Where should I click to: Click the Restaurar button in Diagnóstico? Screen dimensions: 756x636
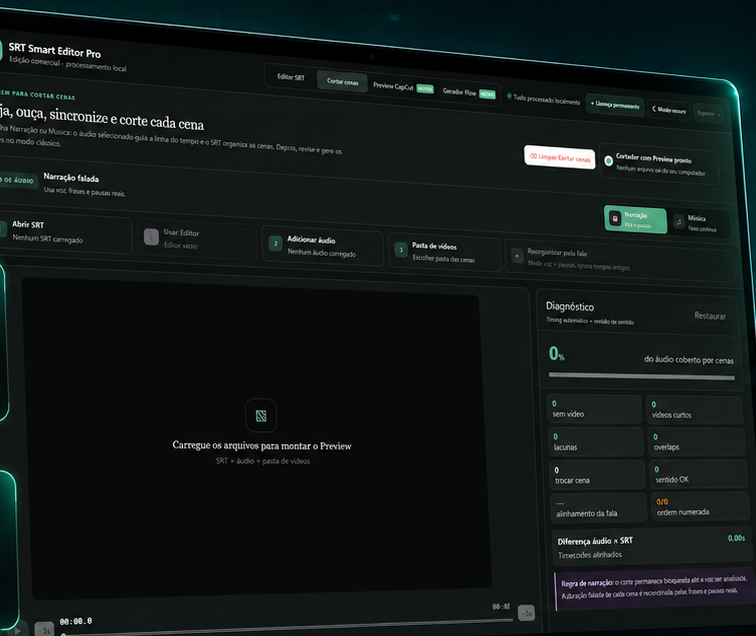(710, 316)
